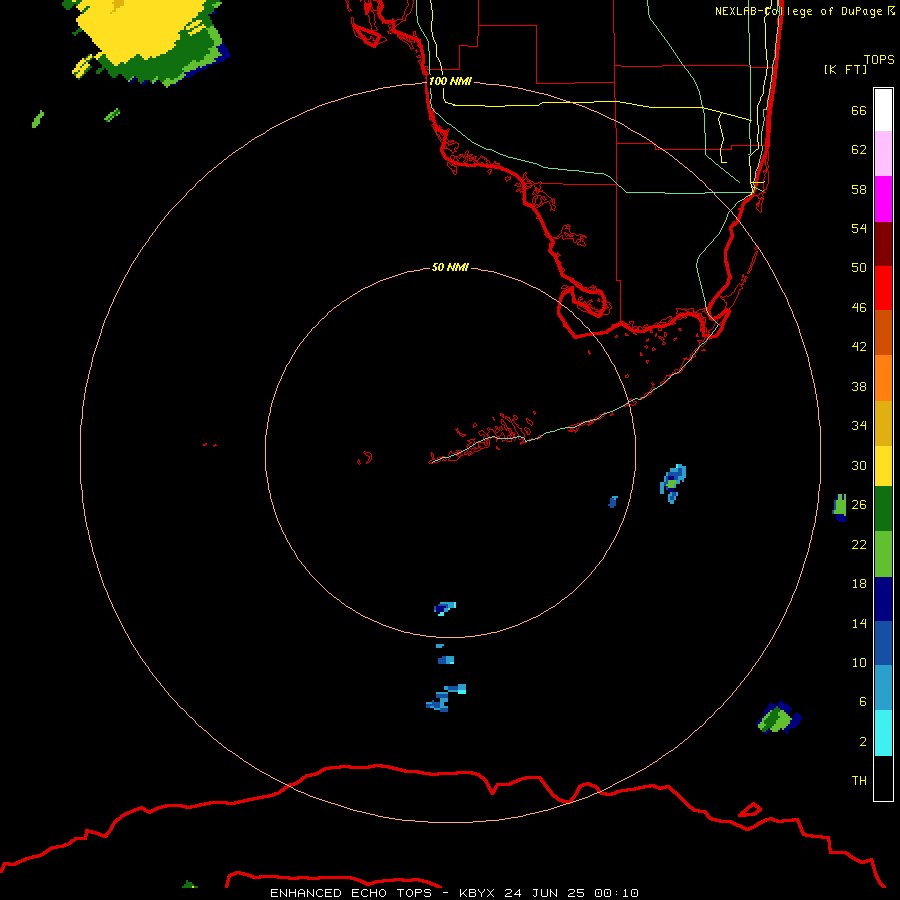Click the '100 NMI' range ring label
The height and width of the screenshot is (900, 900).
coord(450,81)
